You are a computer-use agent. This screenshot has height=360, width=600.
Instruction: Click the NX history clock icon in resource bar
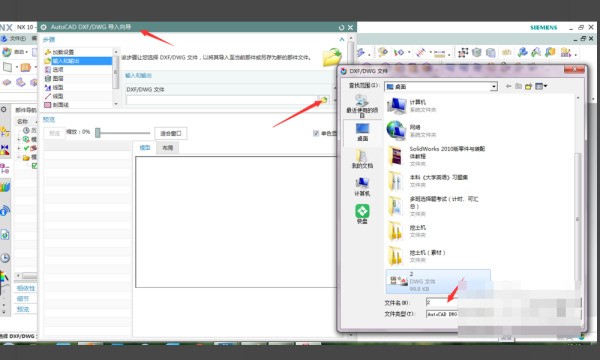tap(5, 258)
